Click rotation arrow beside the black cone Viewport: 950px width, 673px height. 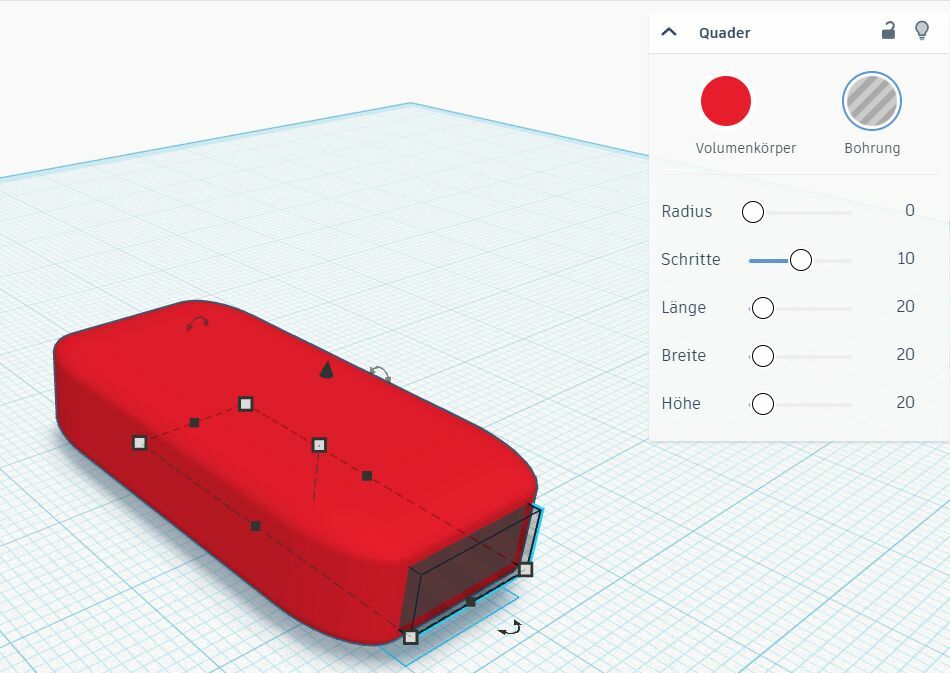(x=380, y=374)
